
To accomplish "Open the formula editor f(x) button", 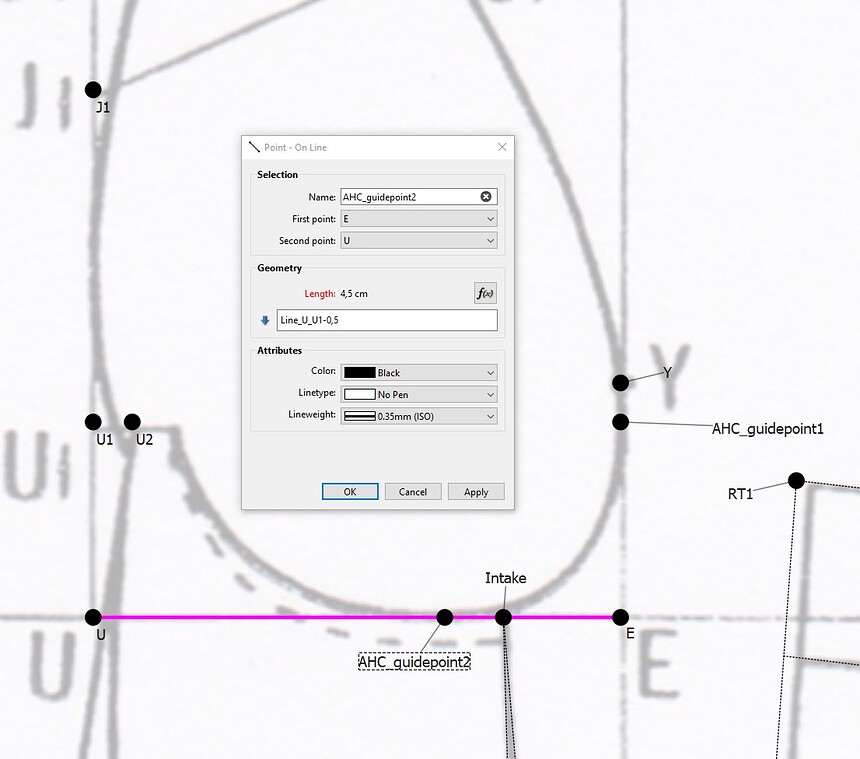I will coord(485,294).
